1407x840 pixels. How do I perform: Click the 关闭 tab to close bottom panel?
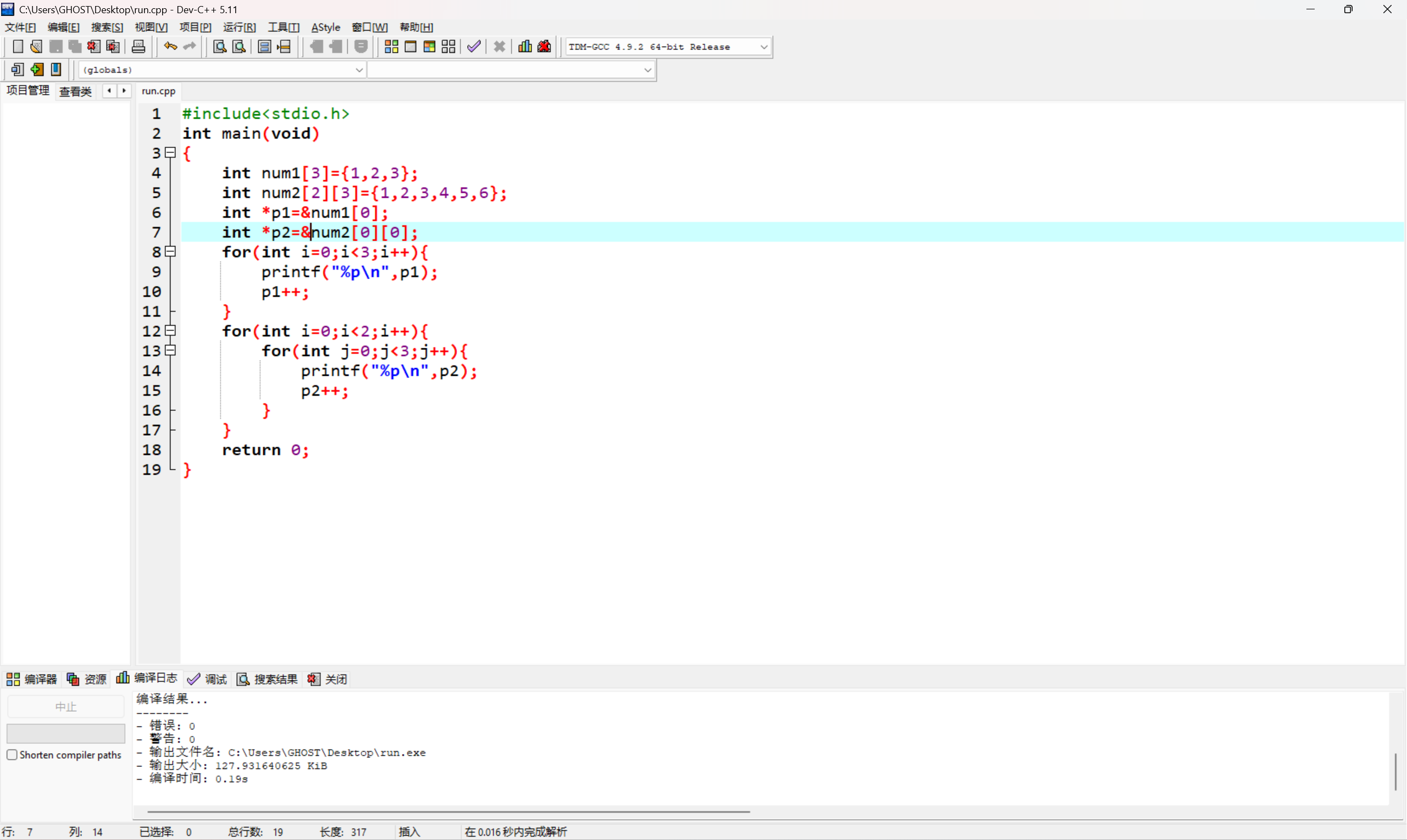(x=328, y=678)
